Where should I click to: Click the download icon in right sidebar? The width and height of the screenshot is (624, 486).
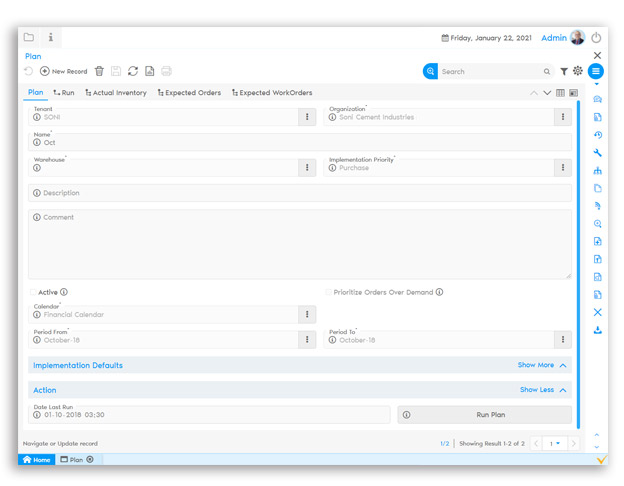point(597,330)
